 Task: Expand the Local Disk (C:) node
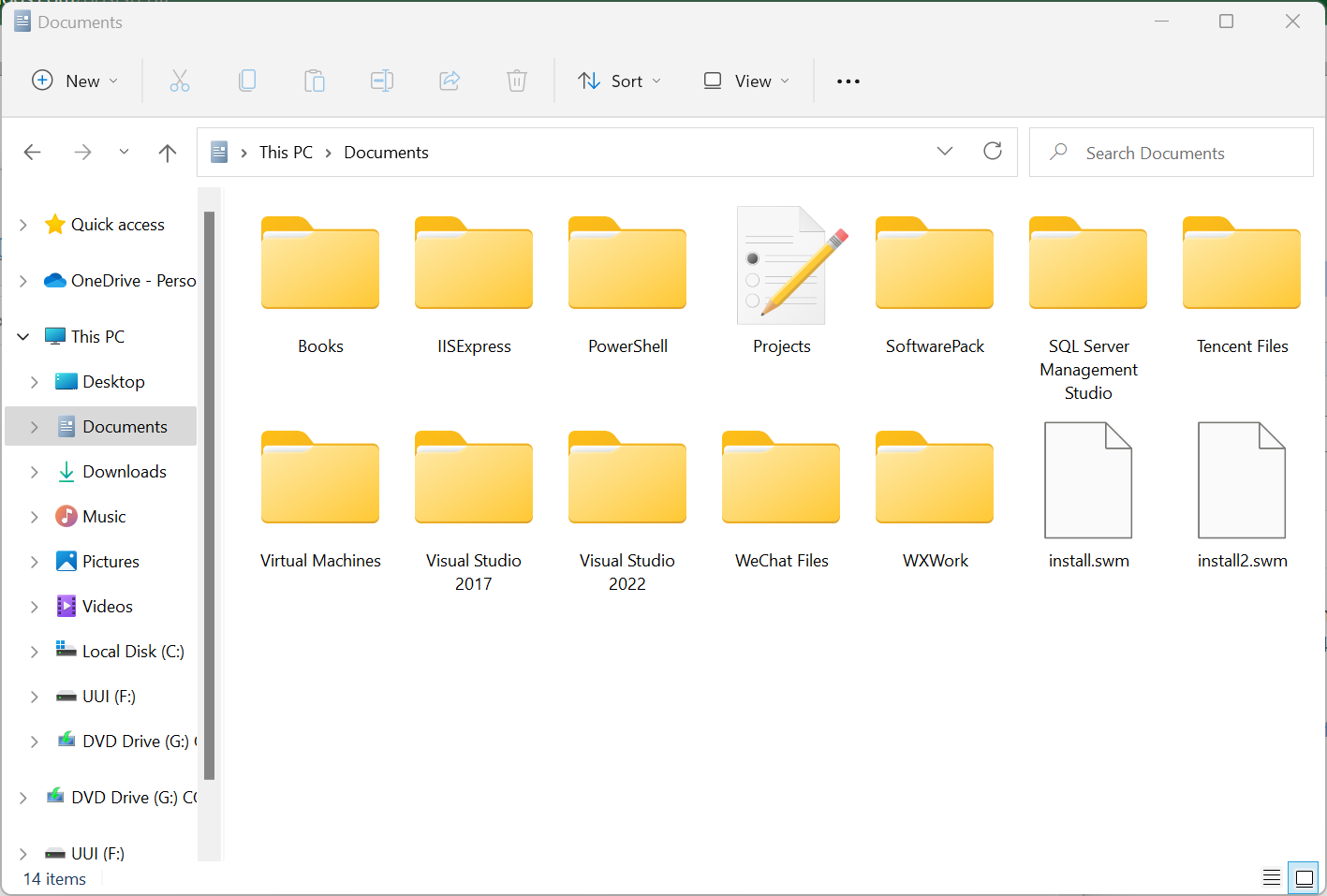[x=35, y=652]
